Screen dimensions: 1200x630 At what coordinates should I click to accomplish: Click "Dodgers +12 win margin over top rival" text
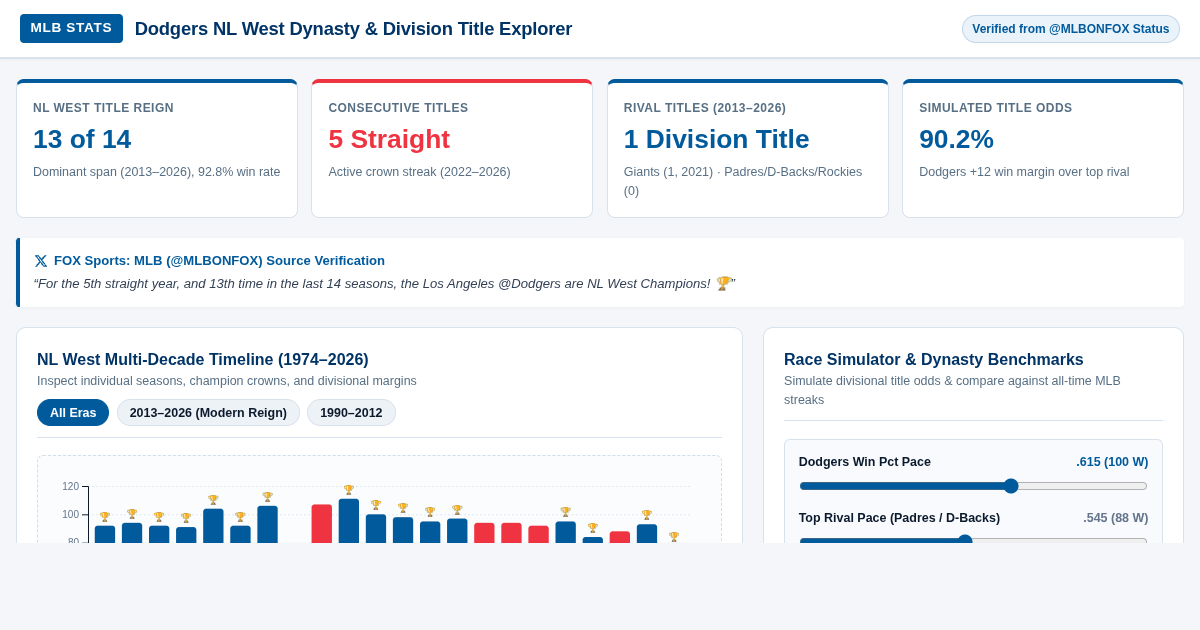[1024, 172]
